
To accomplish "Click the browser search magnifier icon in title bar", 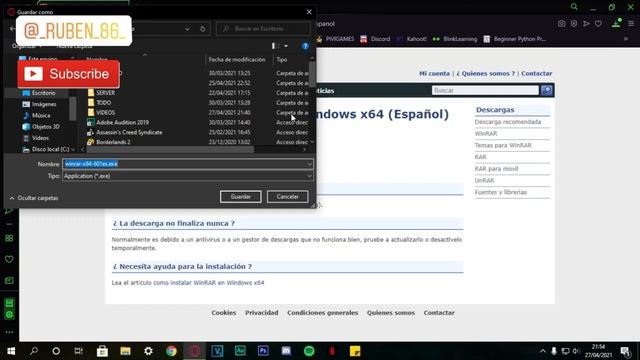I will (x=574, y=7).
